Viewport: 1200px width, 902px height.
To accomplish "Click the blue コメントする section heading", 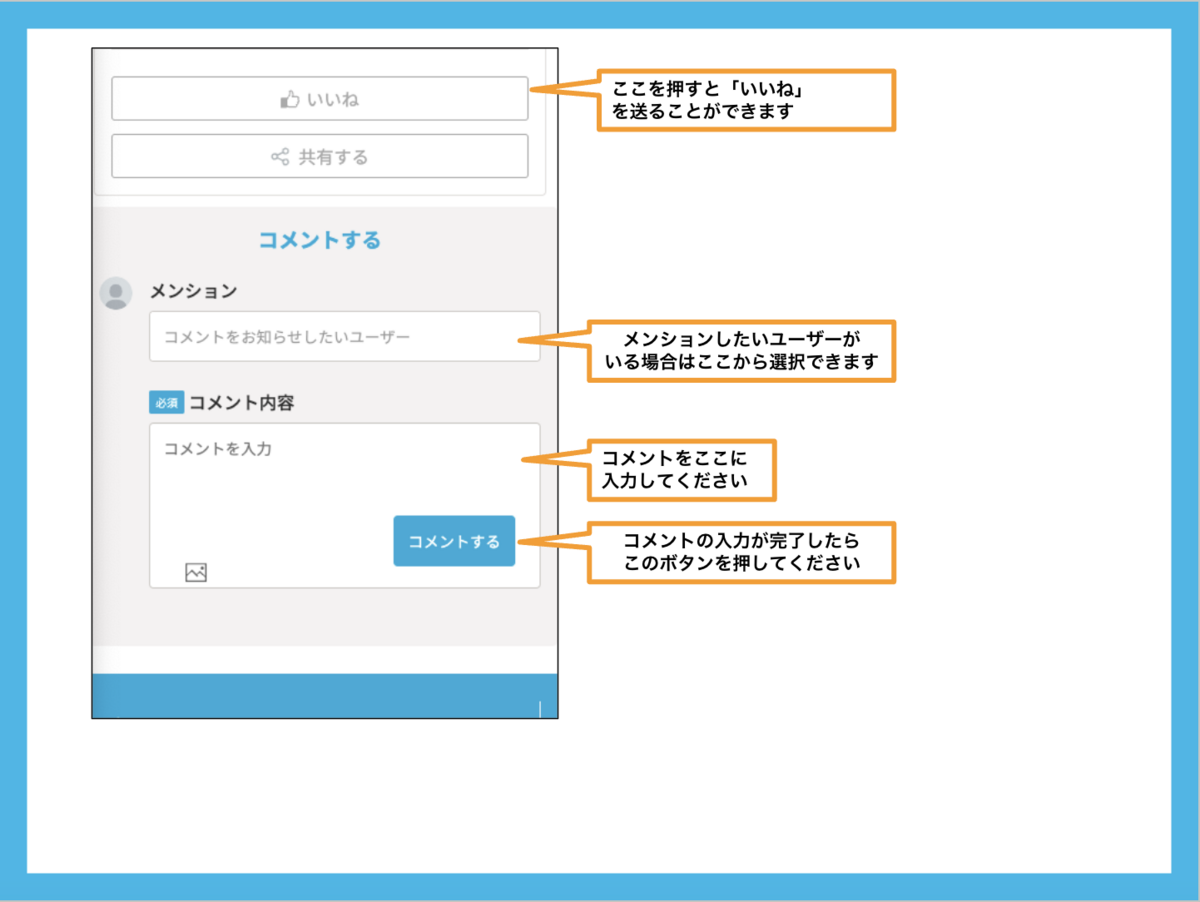I will pyautogui.click(x=320, y=240).
